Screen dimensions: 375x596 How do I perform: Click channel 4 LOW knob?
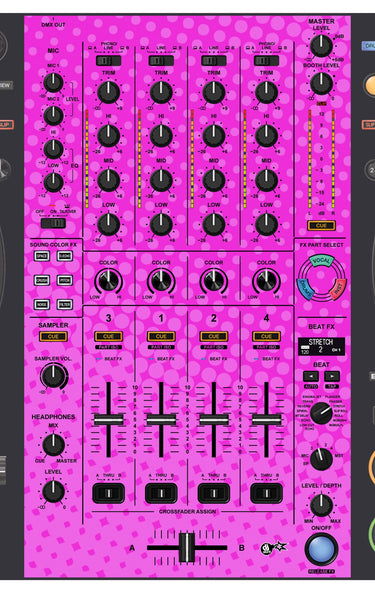click(266, 224)
